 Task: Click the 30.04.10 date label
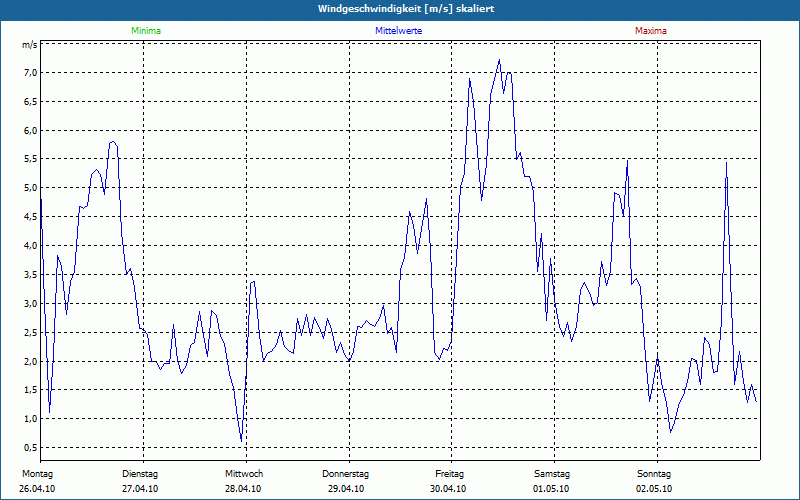(448, 489)
